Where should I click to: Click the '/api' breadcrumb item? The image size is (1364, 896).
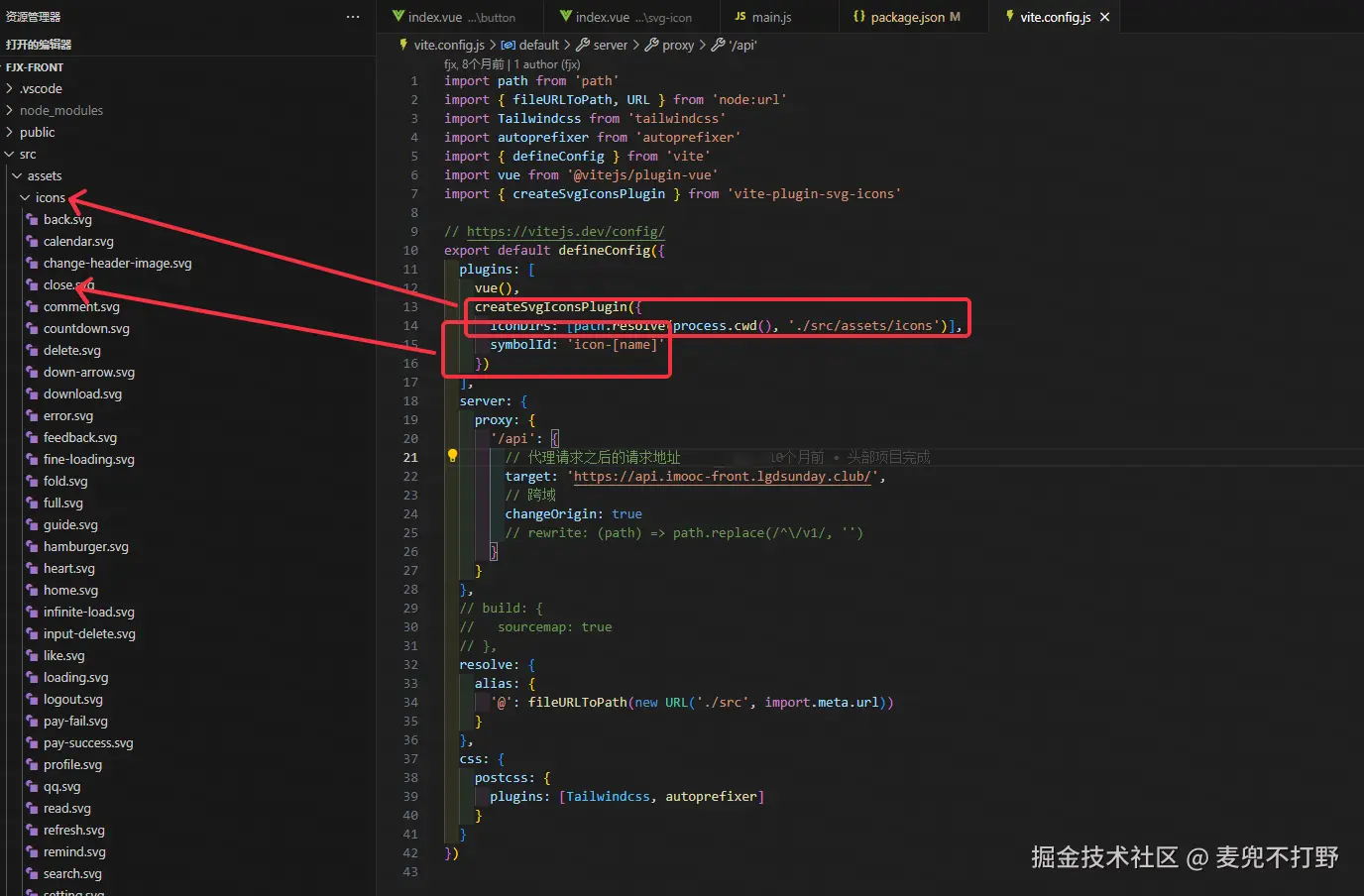734,45
